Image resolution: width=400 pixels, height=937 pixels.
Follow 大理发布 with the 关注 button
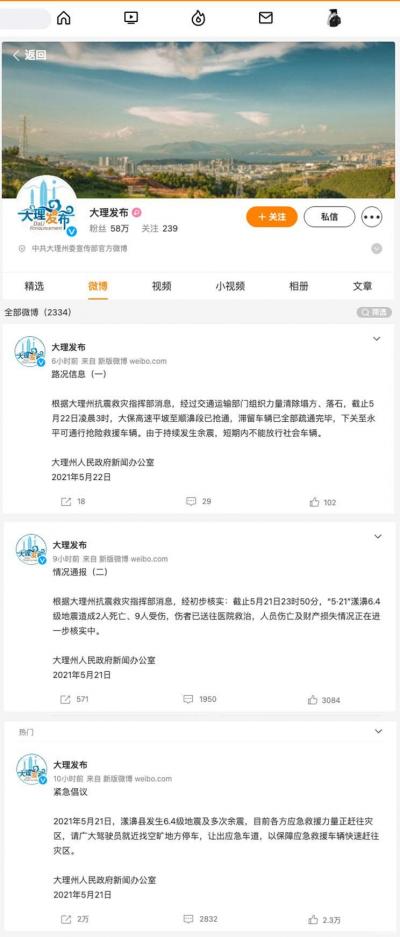click(x=272, y=216)
